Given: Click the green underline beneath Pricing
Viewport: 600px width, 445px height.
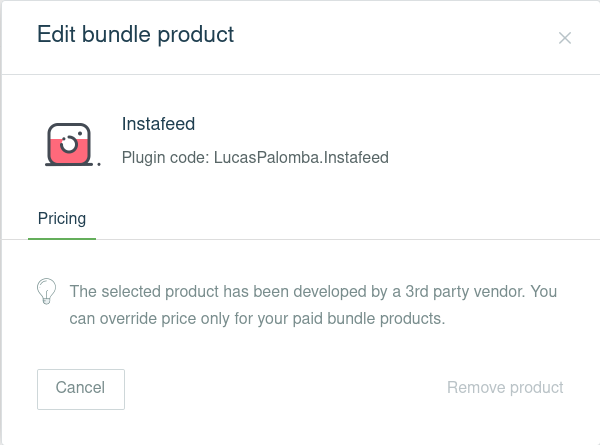Looking at the screenshot, I should pyautogui.click(x=62, y=239).
